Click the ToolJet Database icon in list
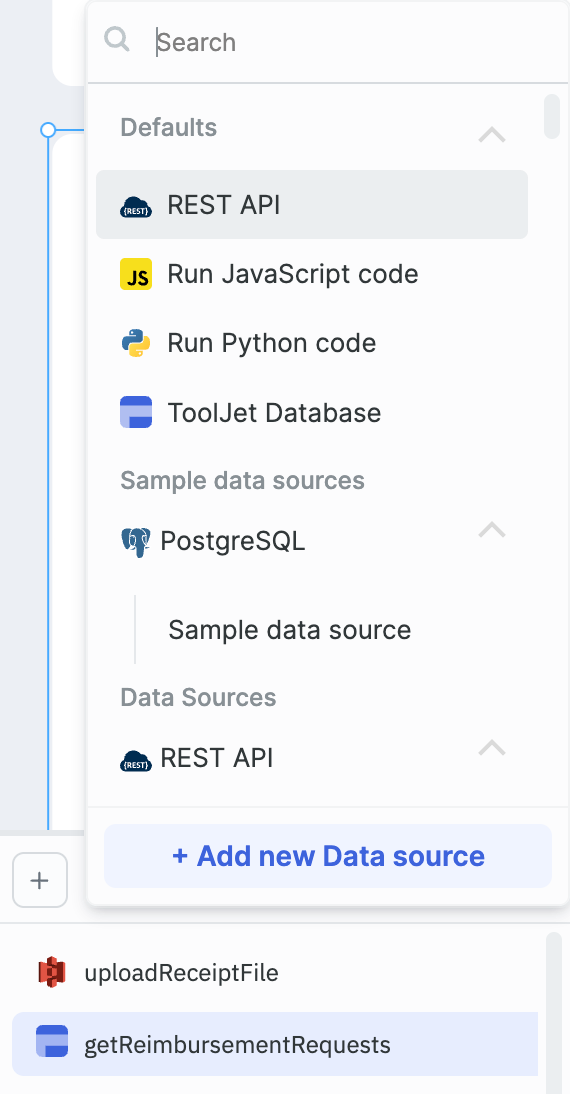 click(x=136, y=412)
